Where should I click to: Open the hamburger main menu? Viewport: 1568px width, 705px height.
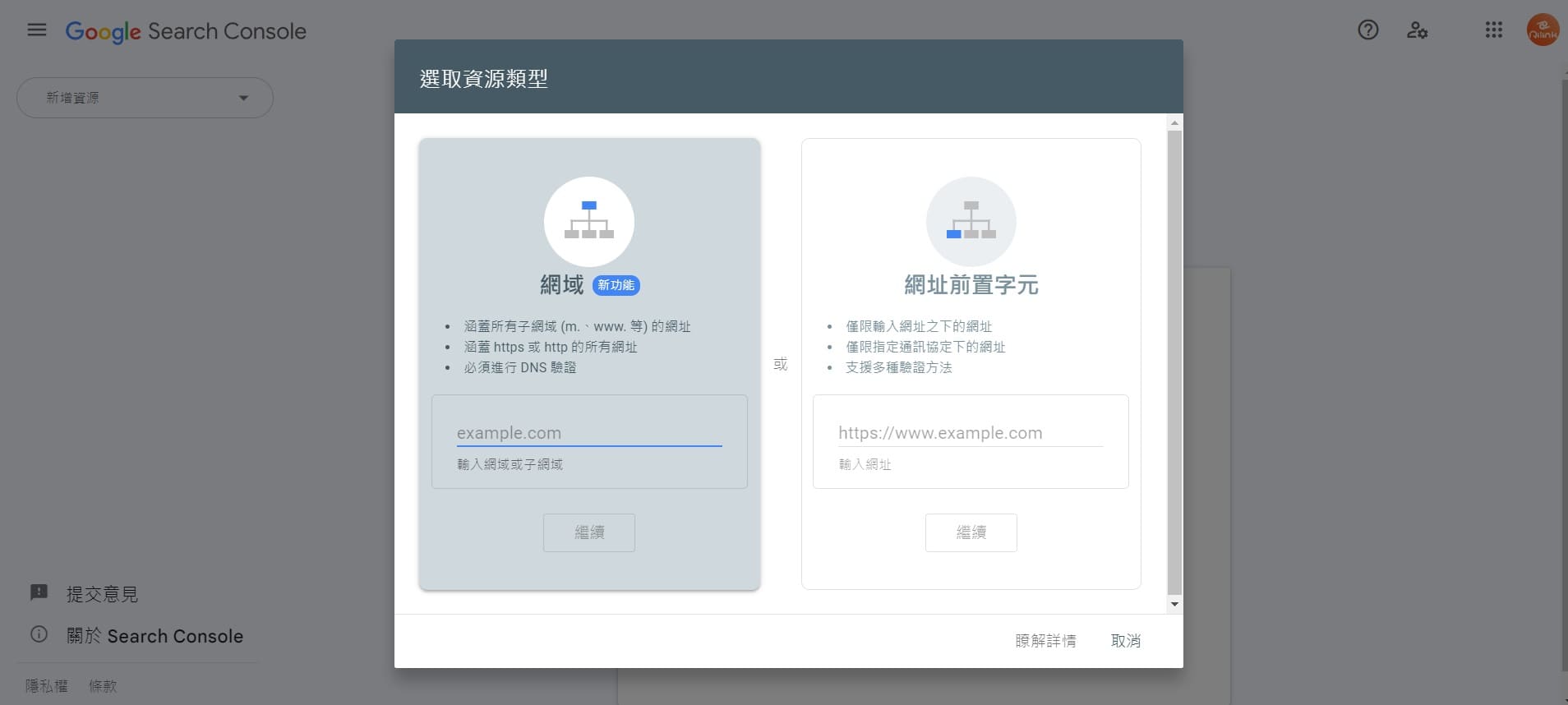(x=37, y=30)
